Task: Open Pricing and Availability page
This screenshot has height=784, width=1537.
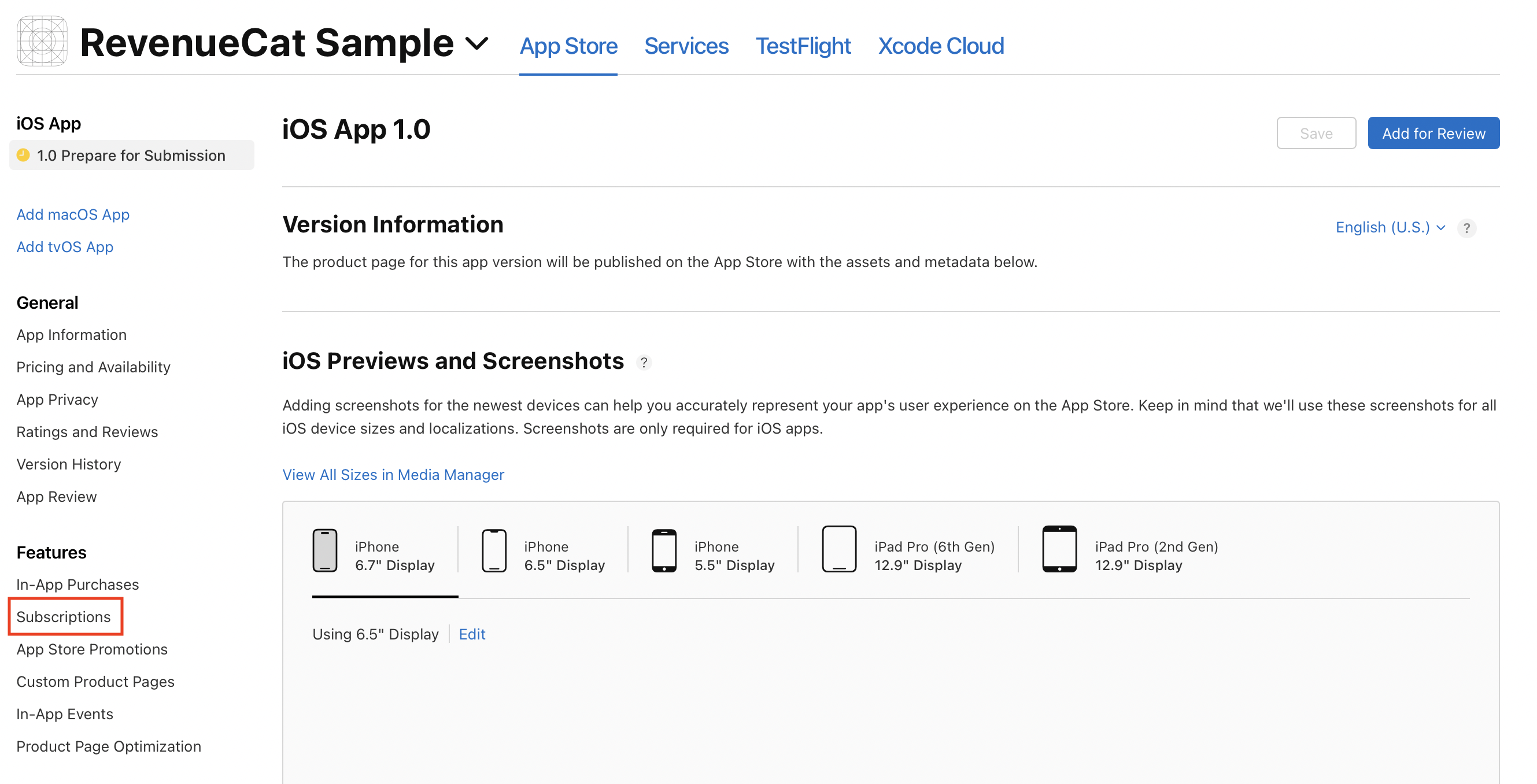Action: click(x=93, y=367)
